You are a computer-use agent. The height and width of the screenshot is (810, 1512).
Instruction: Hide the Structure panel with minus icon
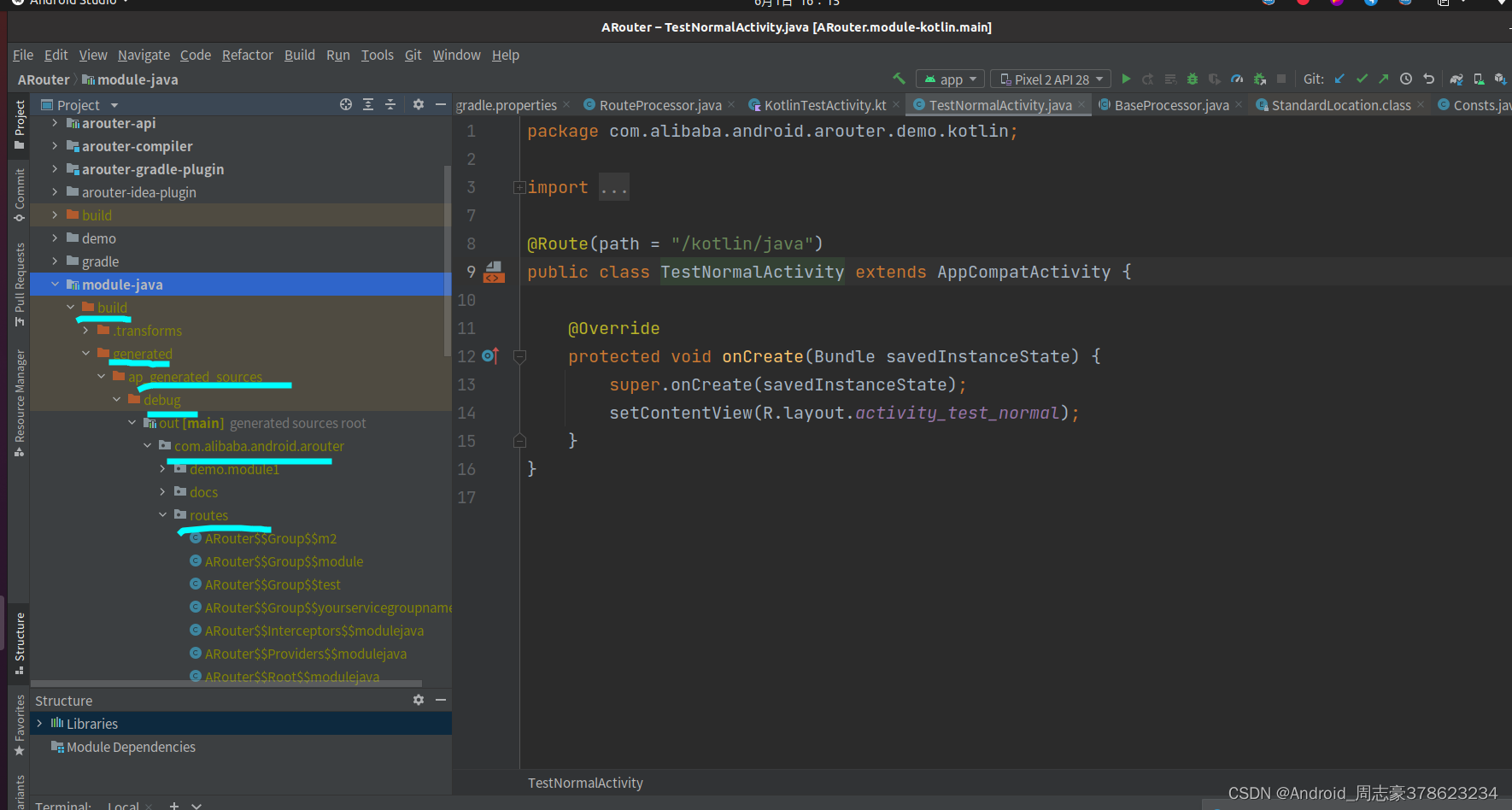click(x=441, y=700)
